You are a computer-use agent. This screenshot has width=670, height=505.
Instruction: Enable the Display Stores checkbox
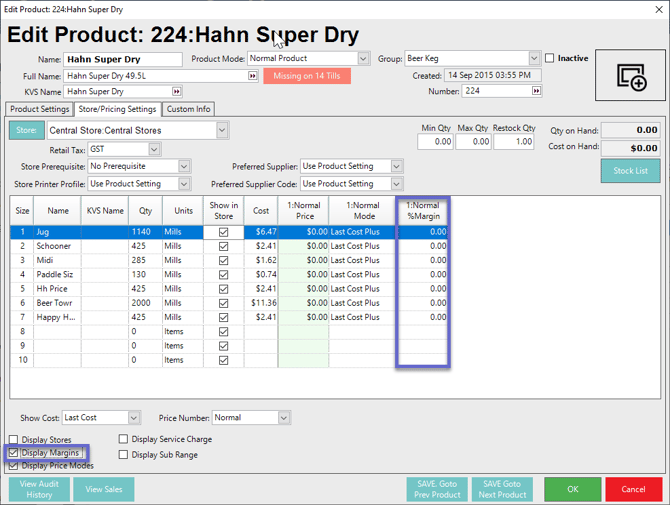[14, 440]
